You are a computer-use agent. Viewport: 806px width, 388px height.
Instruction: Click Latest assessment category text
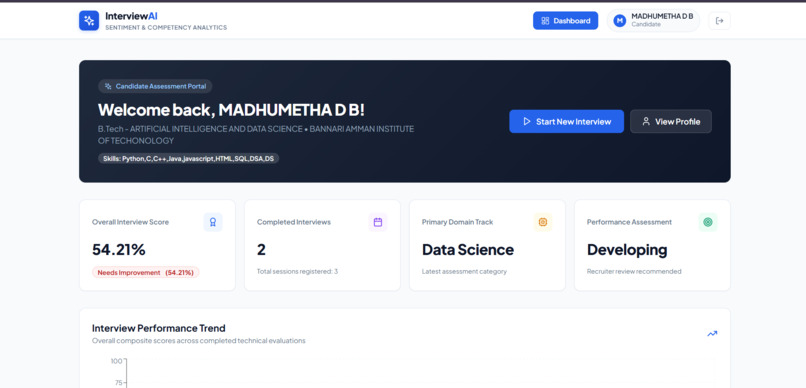464,271
